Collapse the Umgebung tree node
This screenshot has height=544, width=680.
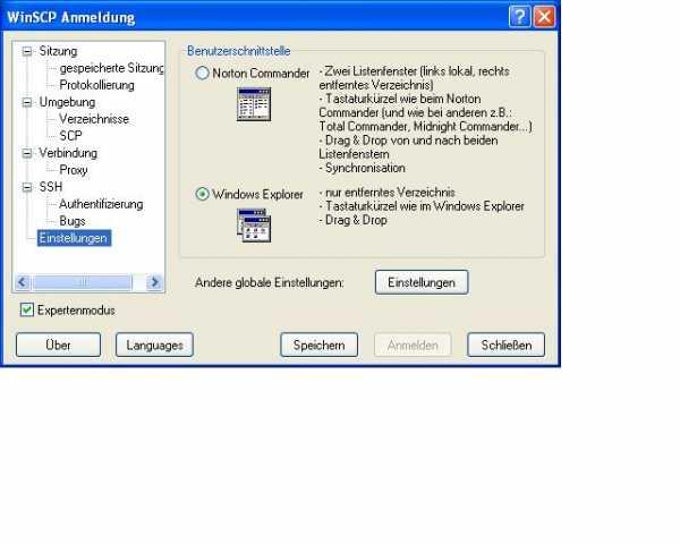[27, 102]
